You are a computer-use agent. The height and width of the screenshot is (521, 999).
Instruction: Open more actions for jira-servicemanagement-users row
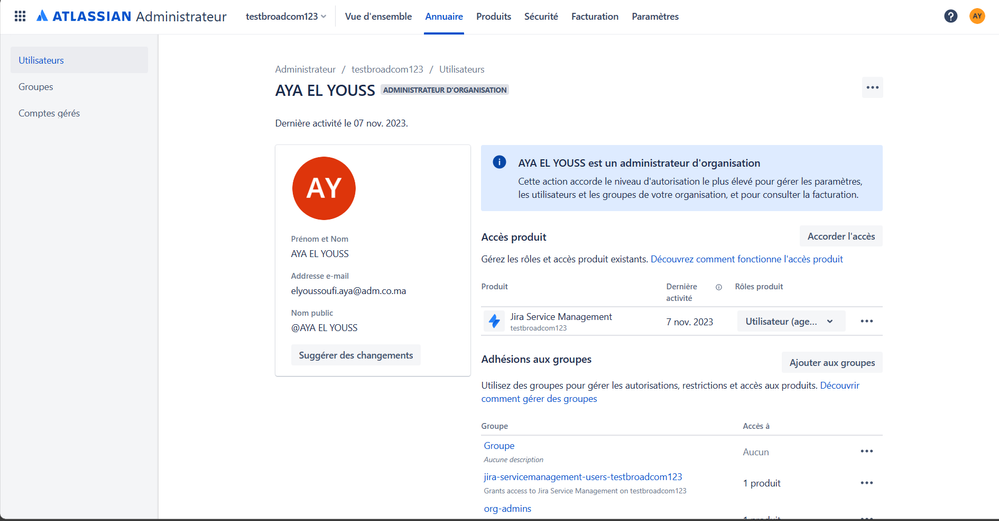pos(866,483)
